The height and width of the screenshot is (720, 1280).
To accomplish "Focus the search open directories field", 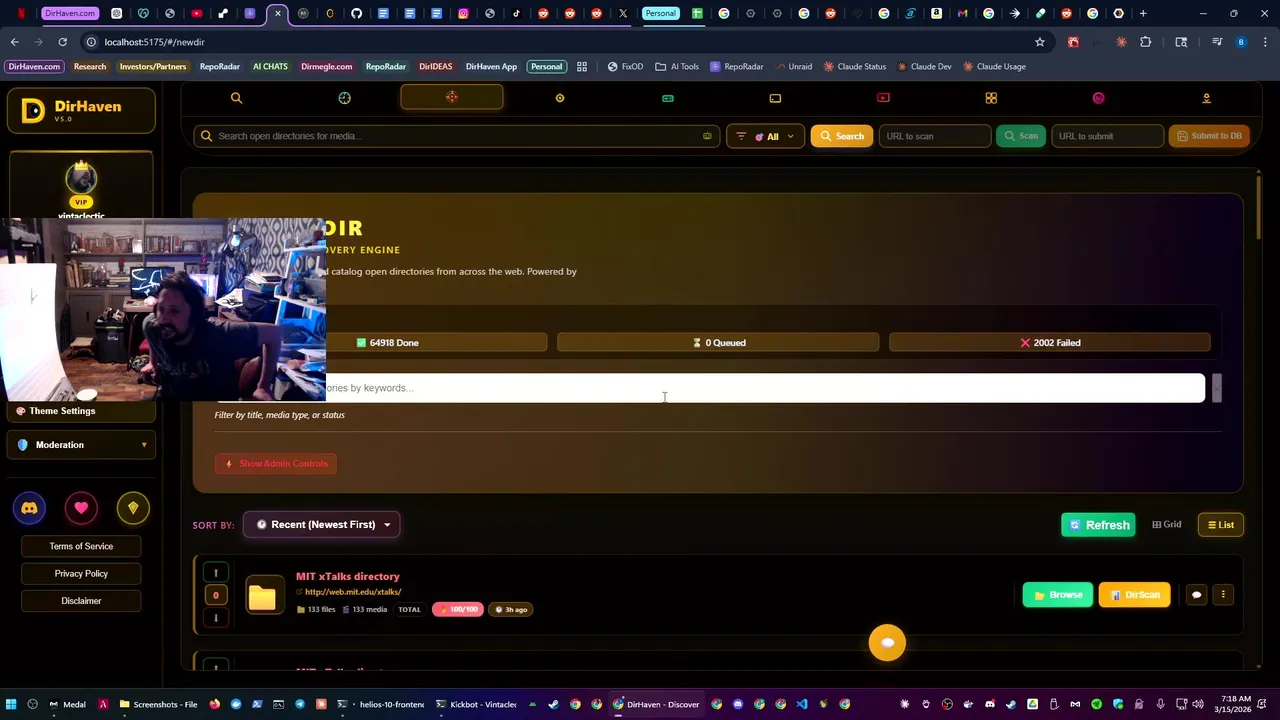I will (456, 136).
